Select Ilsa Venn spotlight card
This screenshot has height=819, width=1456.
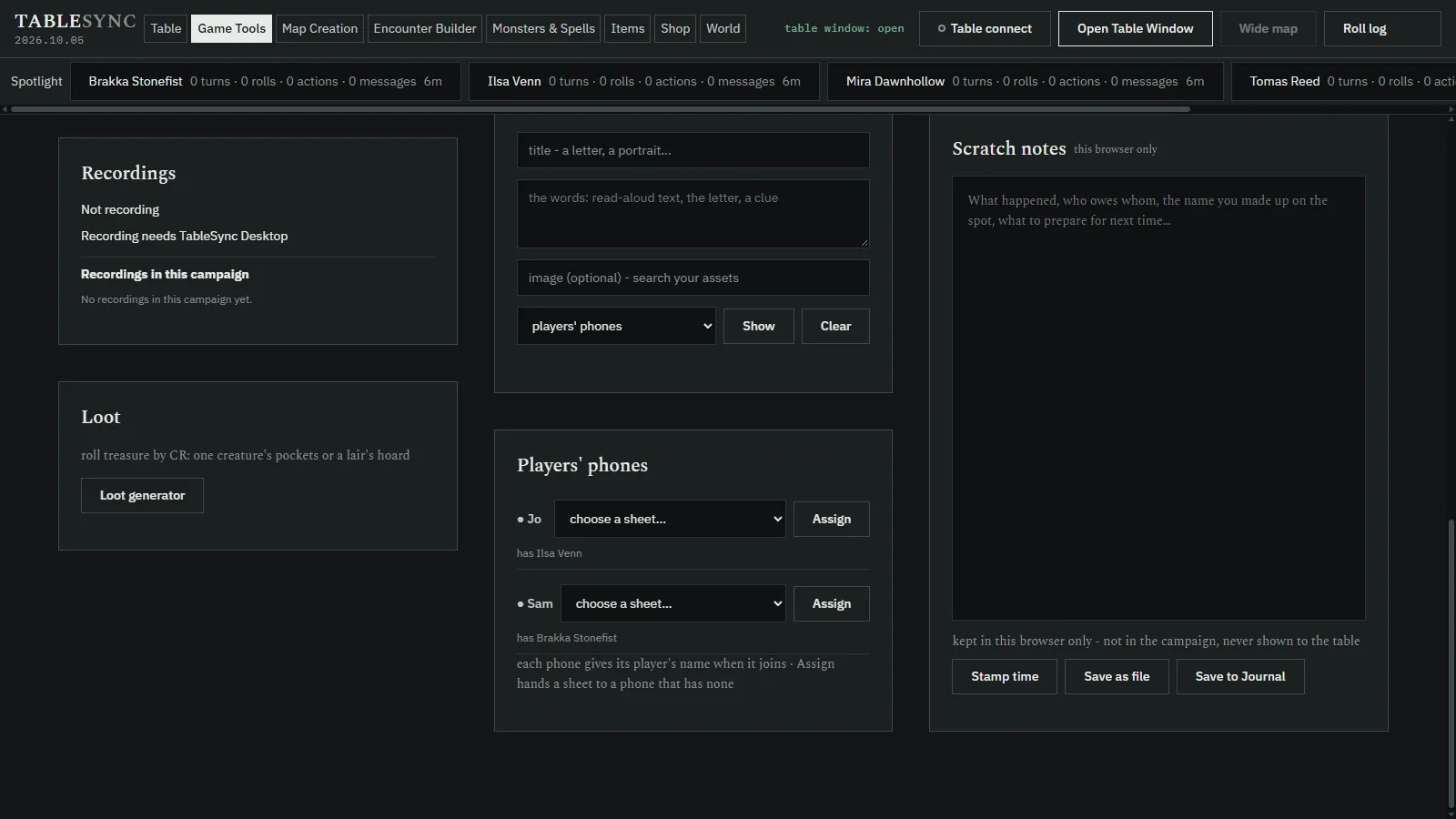(643, 81)
